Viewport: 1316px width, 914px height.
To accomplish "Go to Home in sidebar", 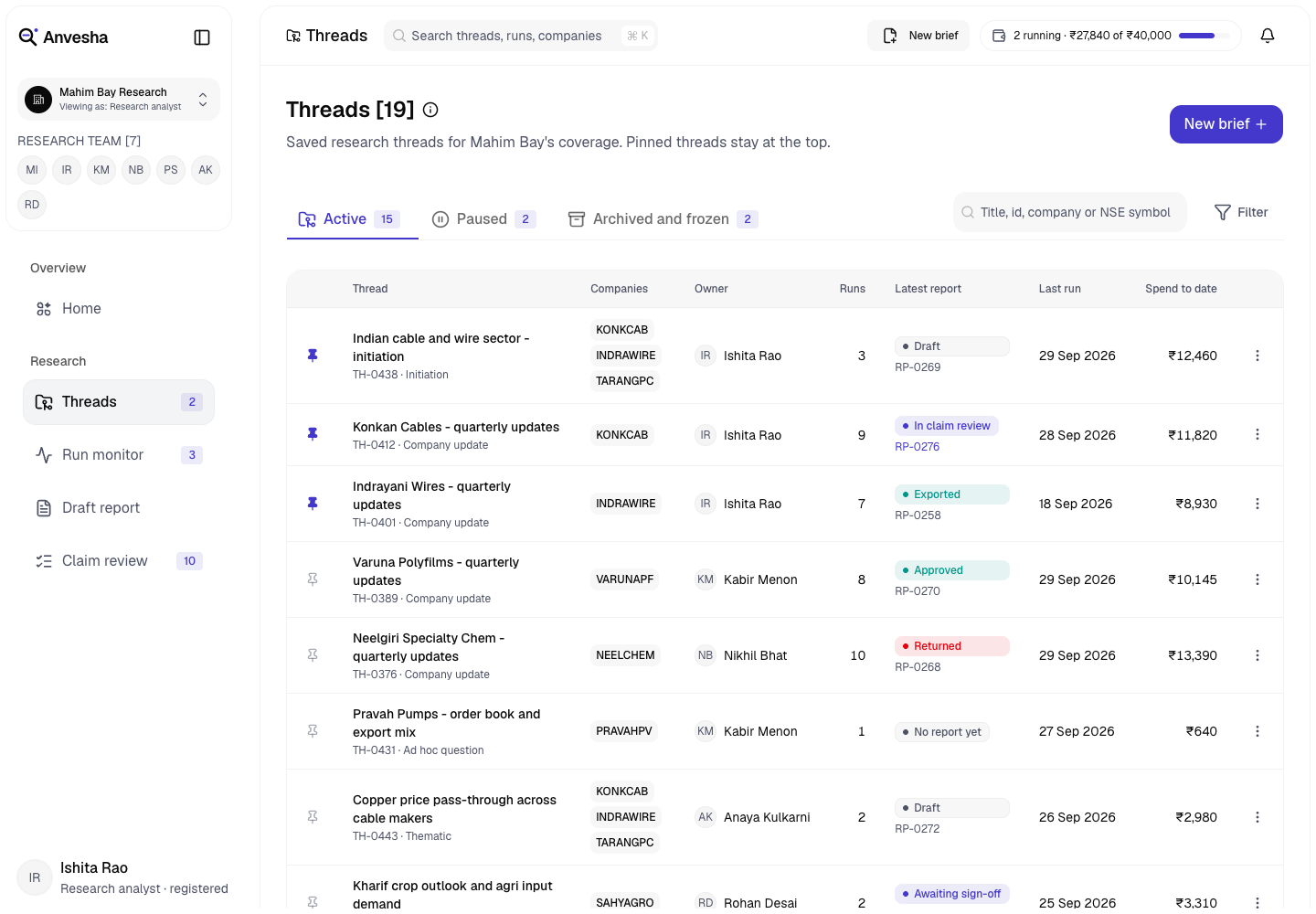I will pos(119,309).
